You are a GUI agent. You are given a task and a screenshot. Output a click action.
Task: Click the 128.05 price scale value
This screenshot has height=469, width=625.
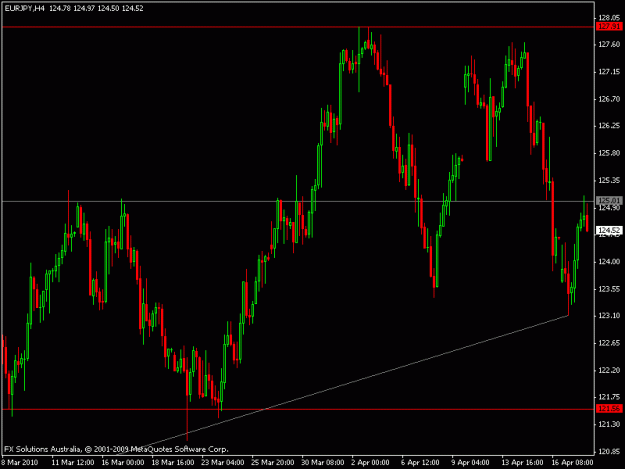[x=609, y=18]
